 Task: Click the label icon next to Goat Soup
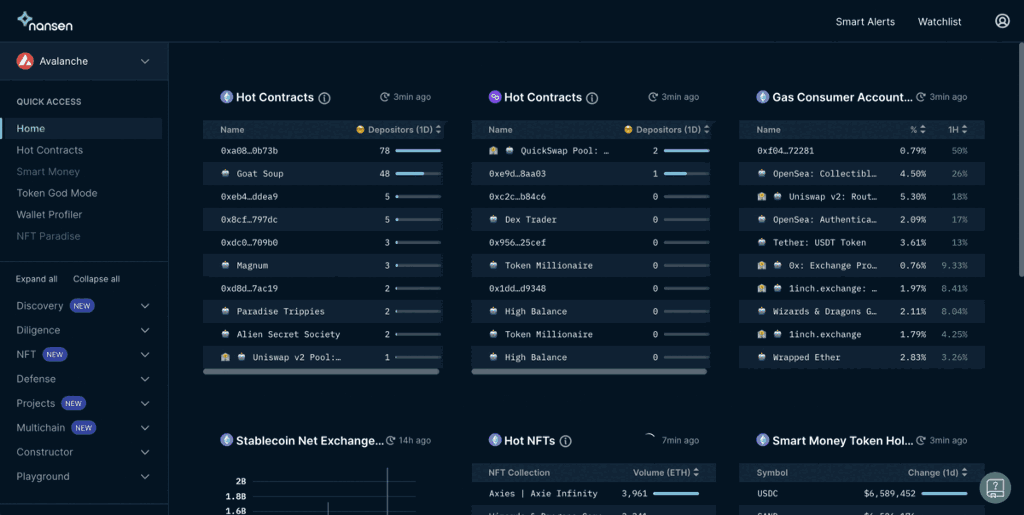pyautogui.click(x=225, y=174)
